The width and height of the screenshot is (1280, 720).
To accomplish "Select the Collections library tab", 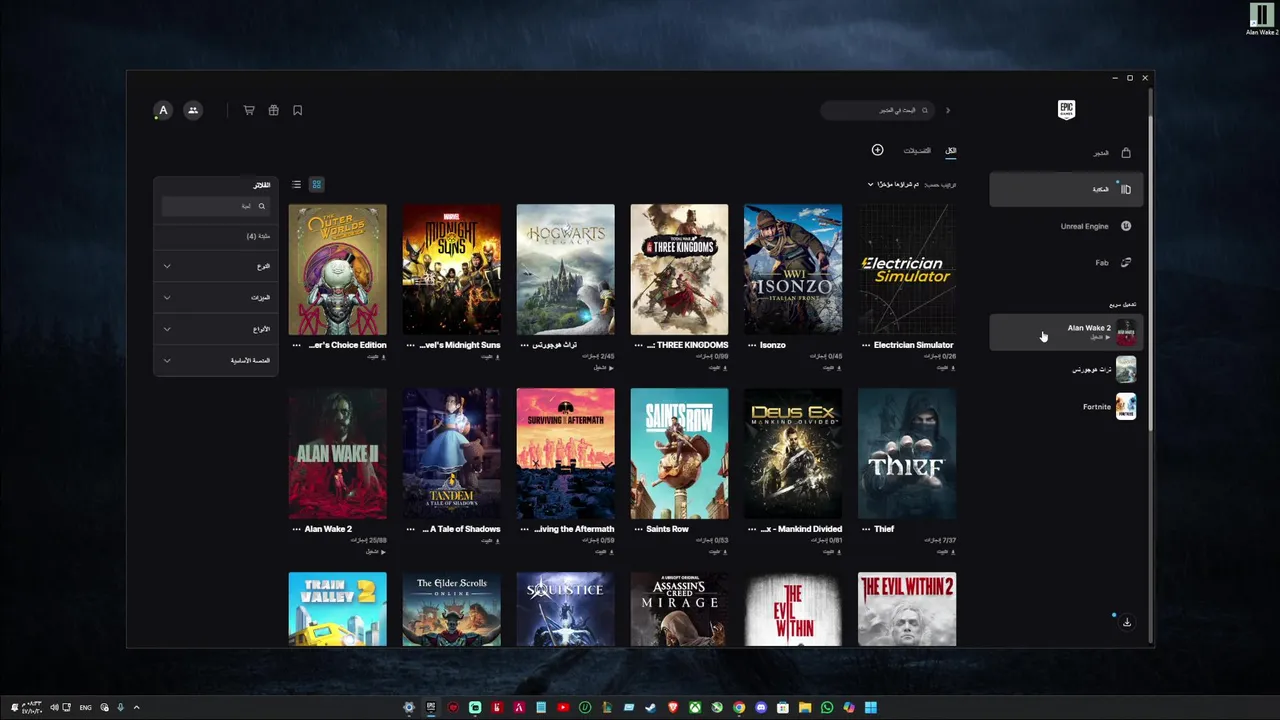I will point(917,151).
